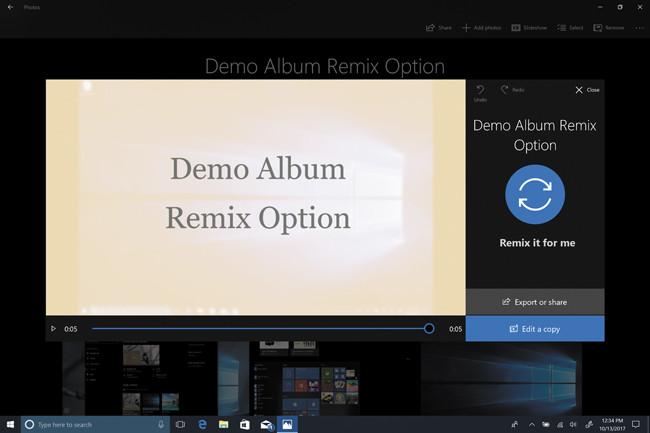
Task: Open the more options ellipsis menu
Action: coord(639,28)
